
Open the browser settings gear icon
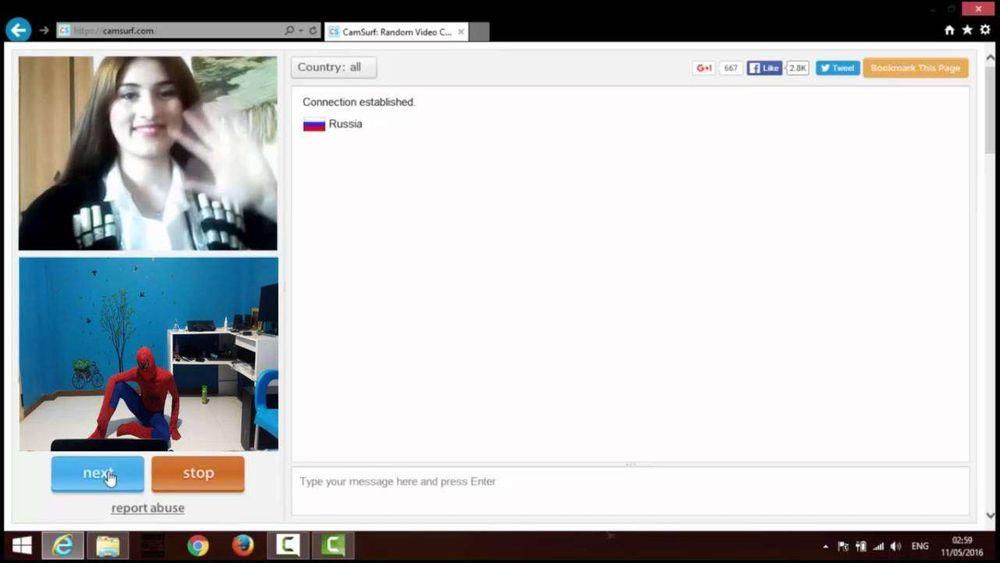[x=985, y=30]
